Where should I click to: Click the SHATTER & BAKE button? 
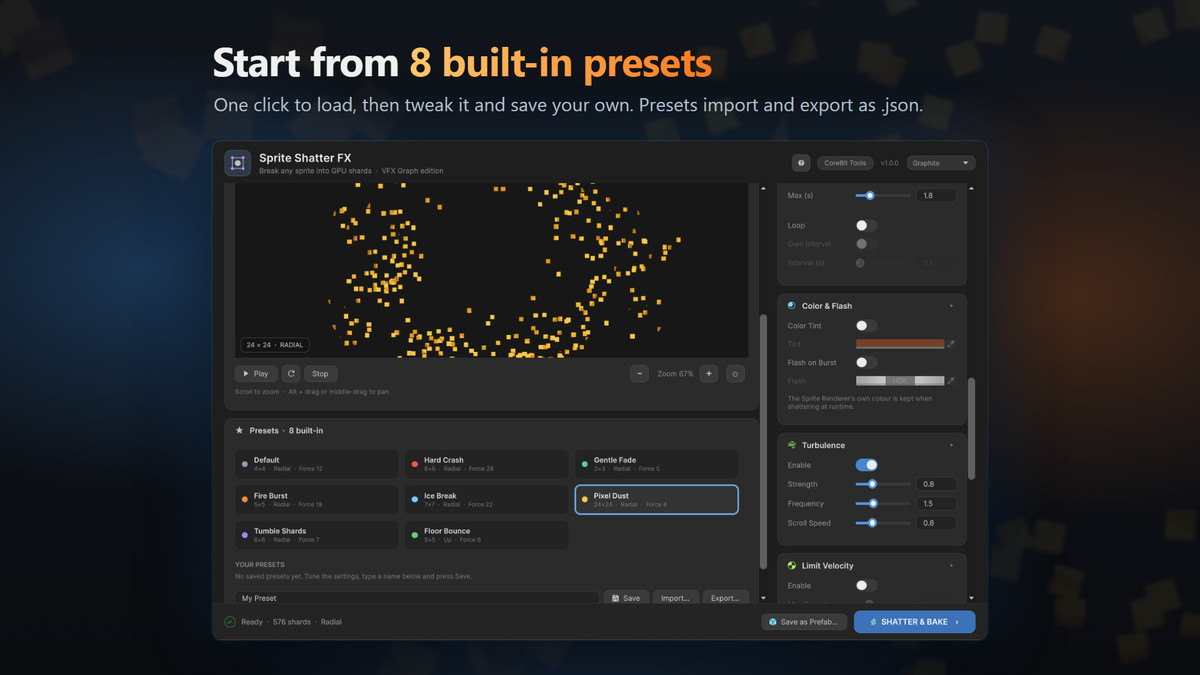[914, 622]
